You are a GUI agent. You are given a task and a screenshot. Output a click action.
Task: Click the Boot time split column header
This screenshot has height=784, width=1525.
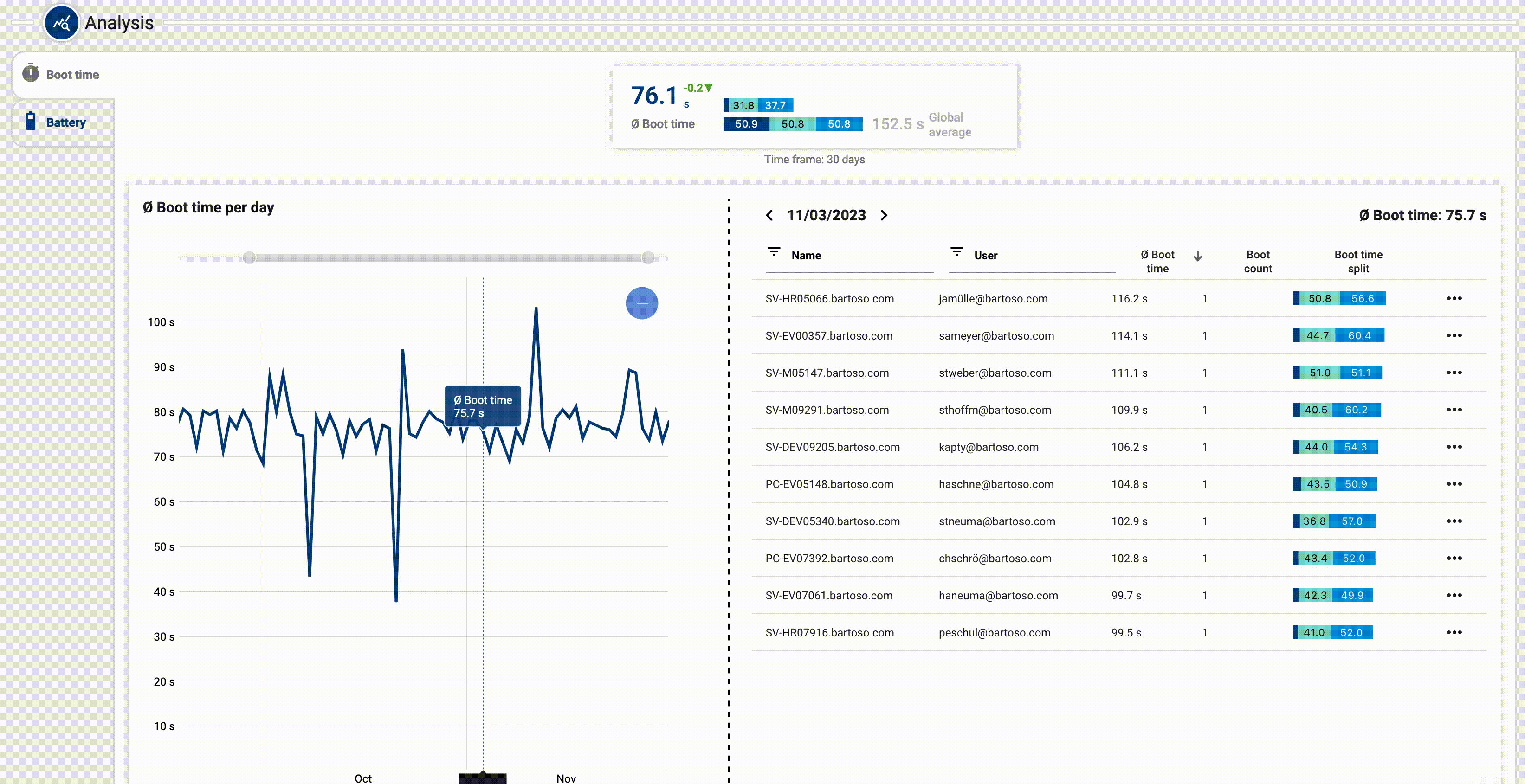tap(1358, 262)
